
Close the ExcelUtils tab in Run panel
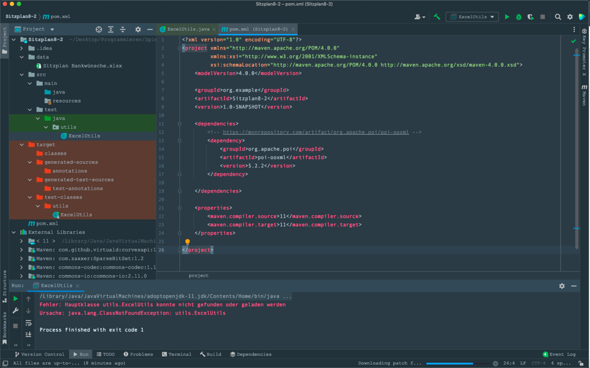[x=78, y=286]
